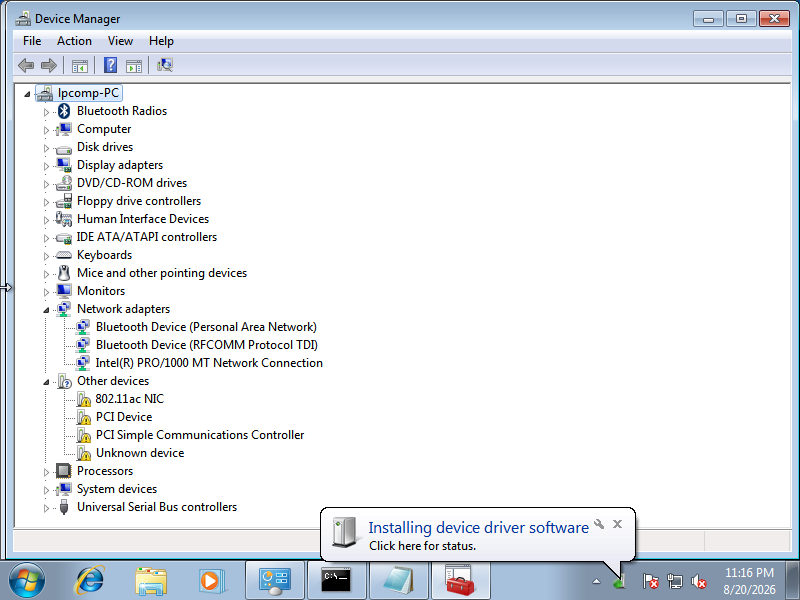Click the taskbar clock showing 11:16 PM

[749, 581]
